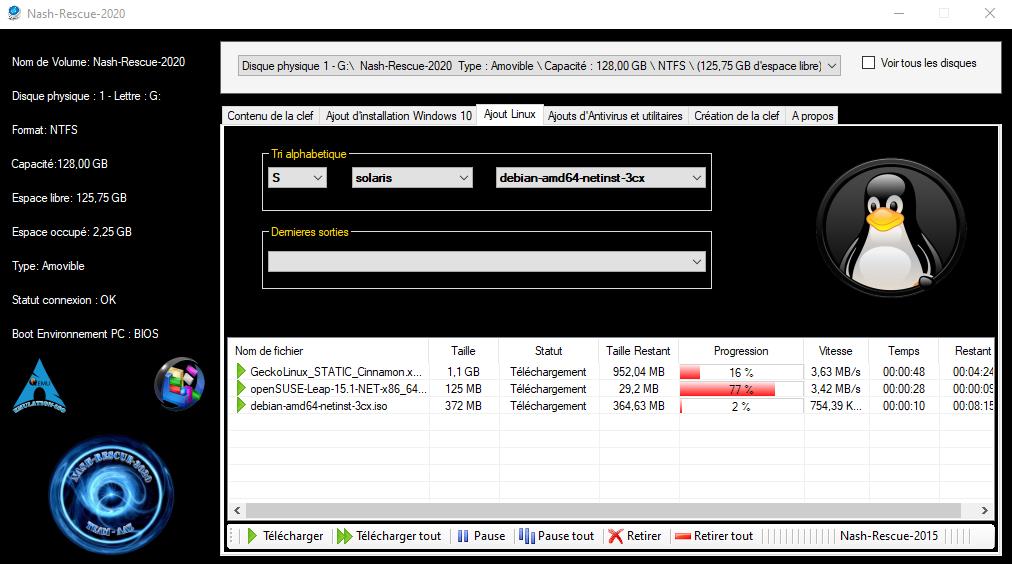Click the Taille column header

click(x=463, y=350)
